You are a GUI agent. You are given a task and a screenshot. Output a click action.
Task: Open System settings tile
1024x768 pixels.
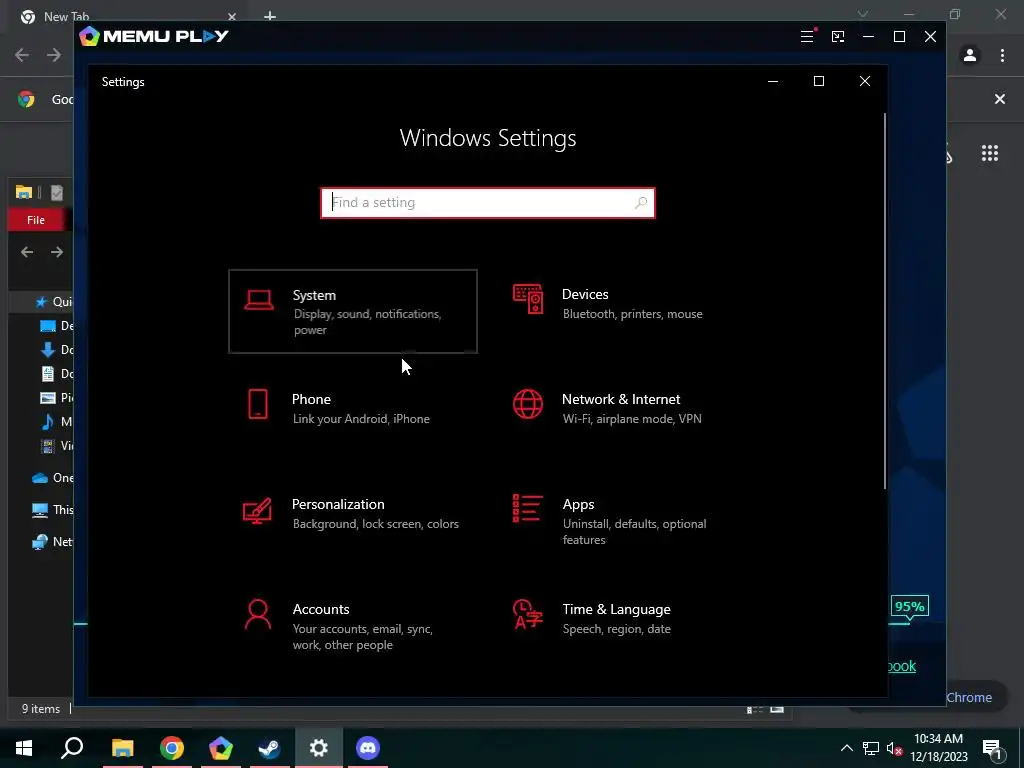click(353, 312)
